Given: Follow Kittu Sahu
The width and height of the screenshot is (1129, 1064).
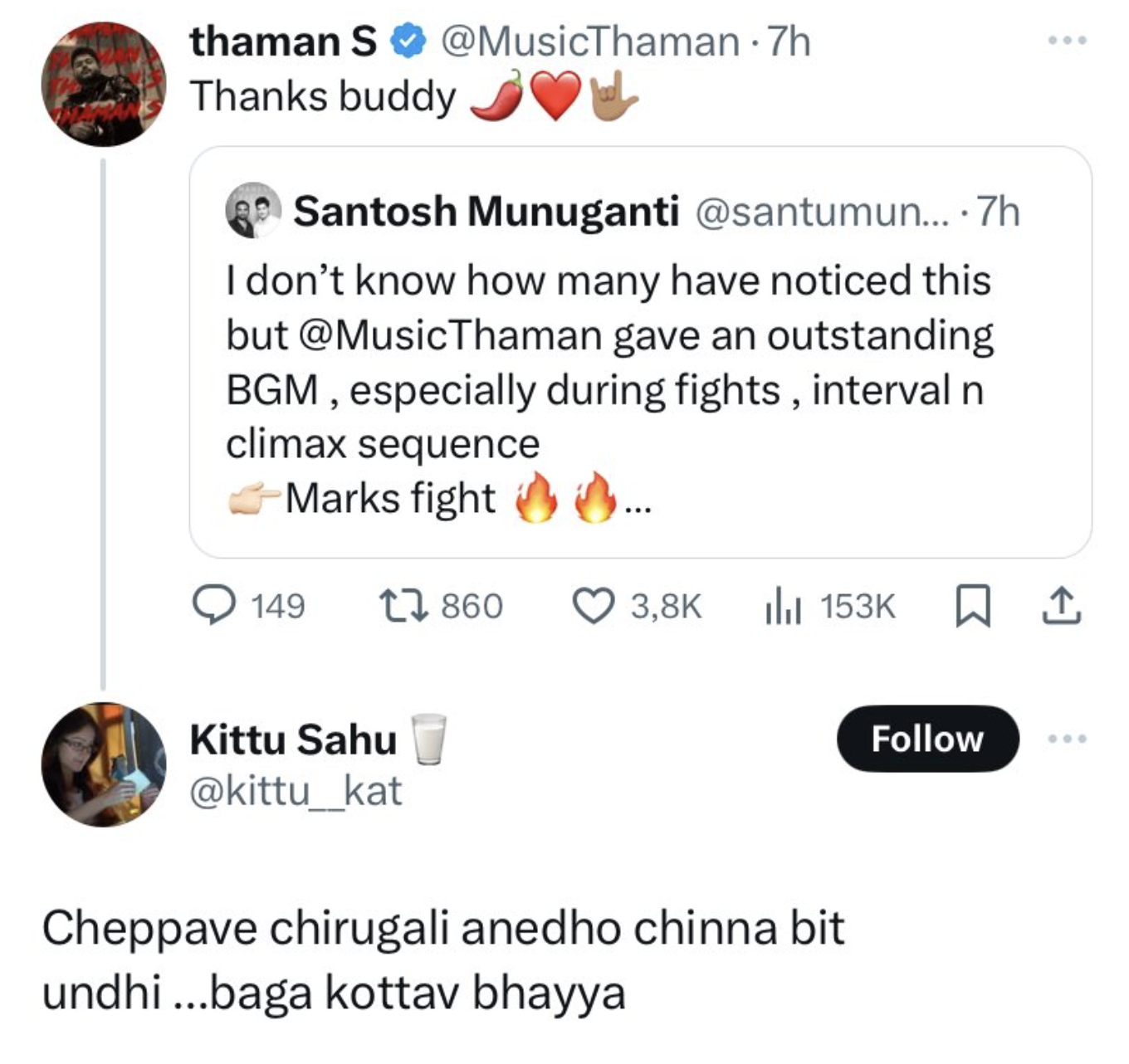Looking at the screenshot, I should click(927, 739).
